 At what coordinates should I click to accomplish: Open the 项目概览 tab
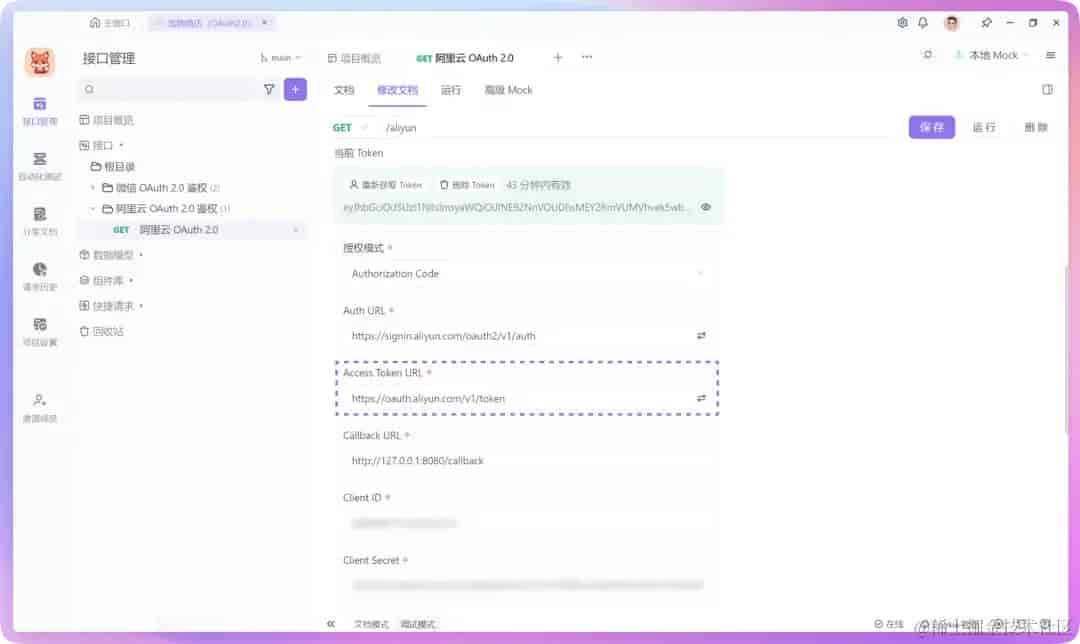(x=354, y=58)
